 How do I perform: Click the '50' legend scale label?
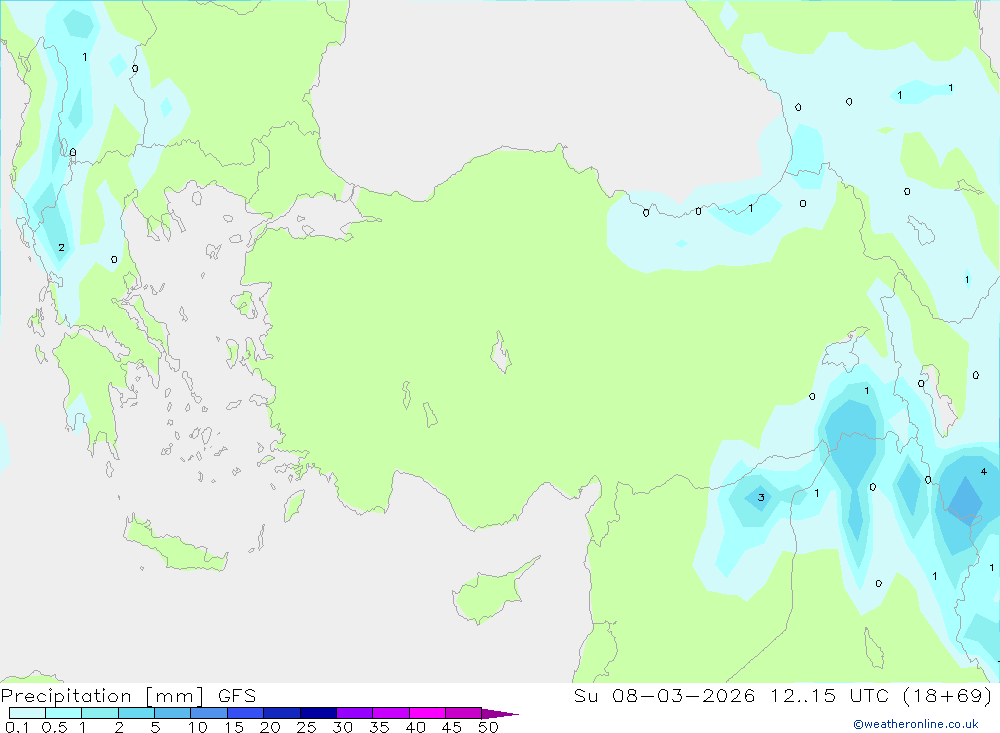[x=488, y=727]
